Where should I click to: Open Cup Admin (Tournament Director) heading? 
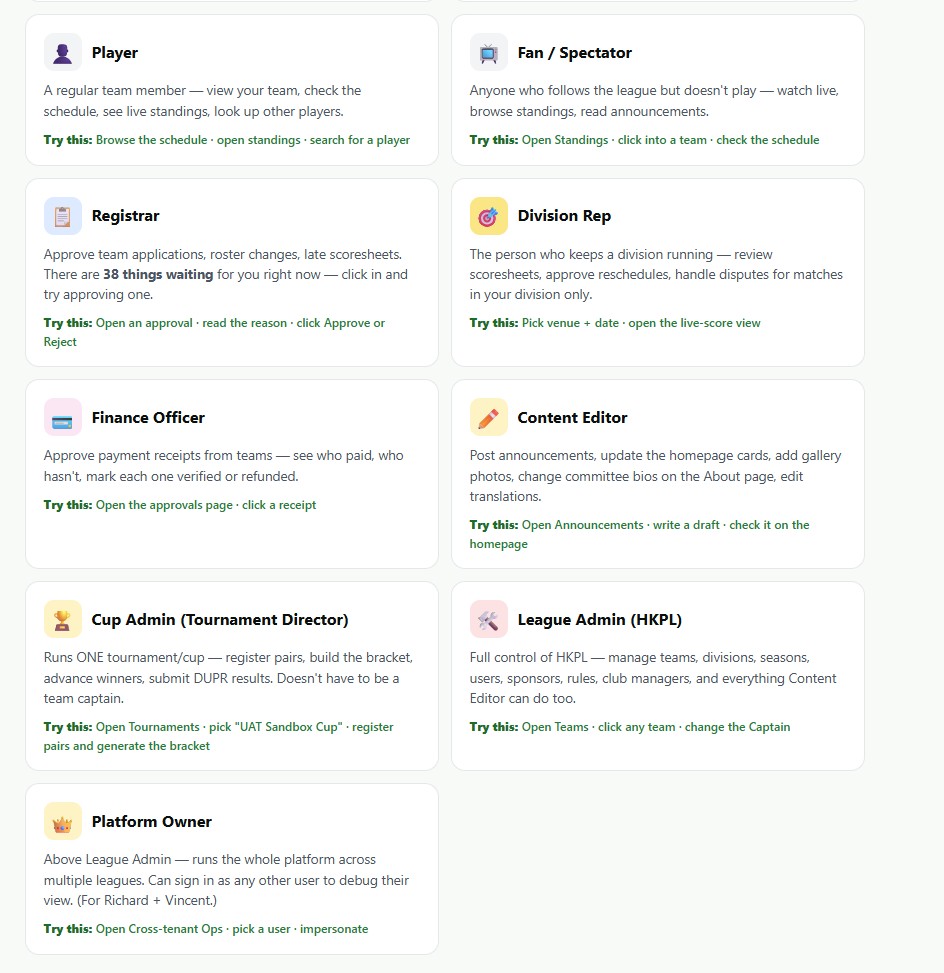220,620
